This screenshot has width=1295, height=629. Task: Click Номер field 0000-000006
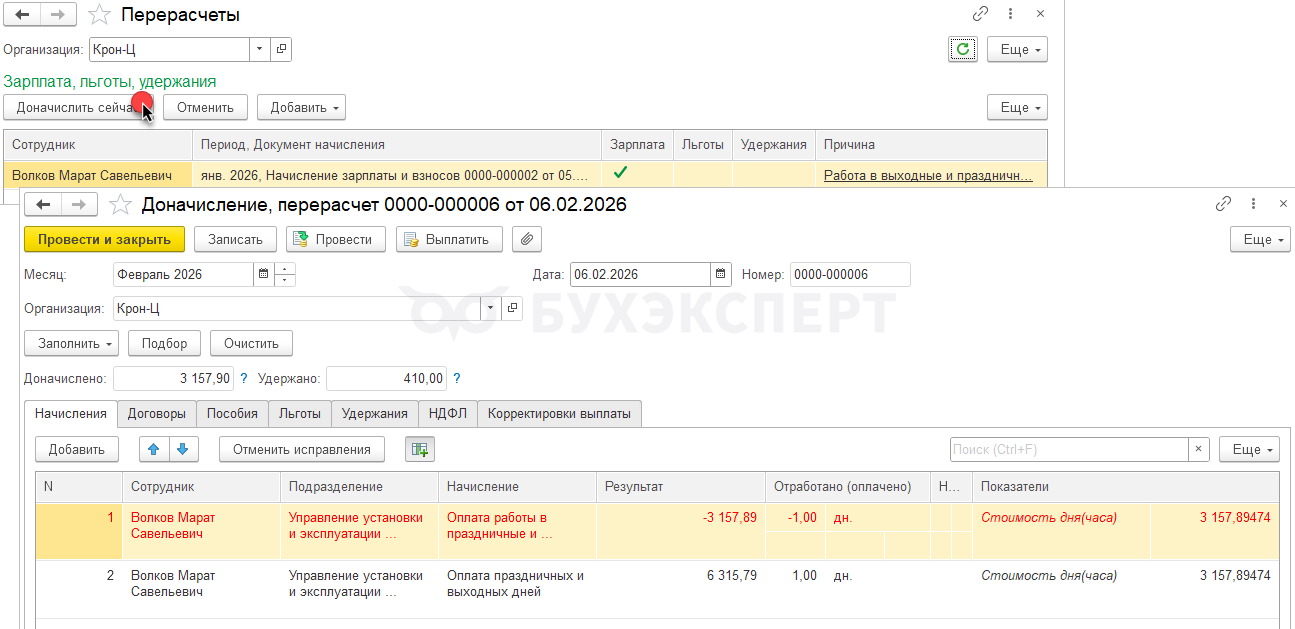click(x=850, y=274)
